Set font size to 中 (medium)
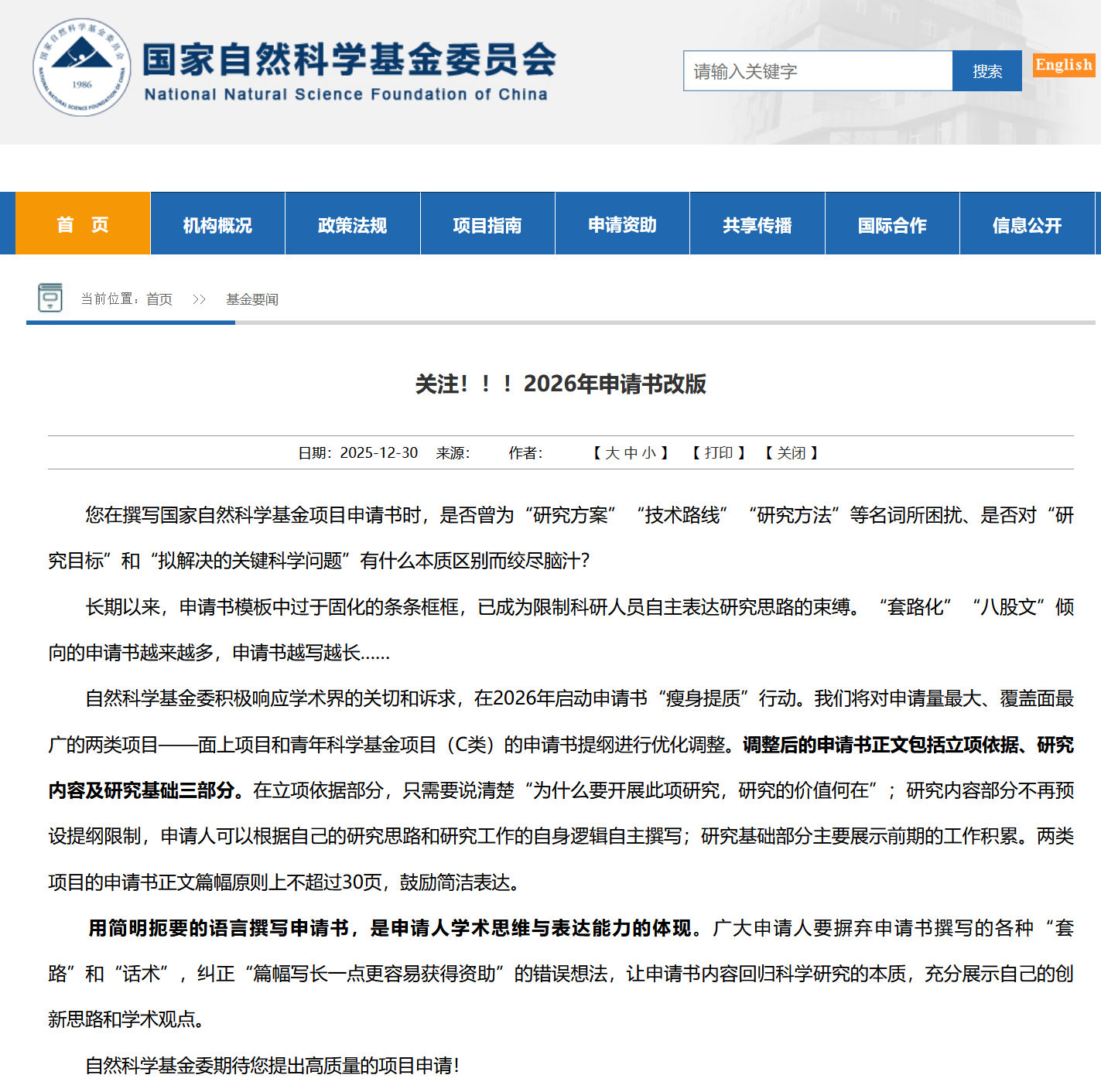Image resolution: width=1101 pixels, height=1092 pixels. [631, 453]
